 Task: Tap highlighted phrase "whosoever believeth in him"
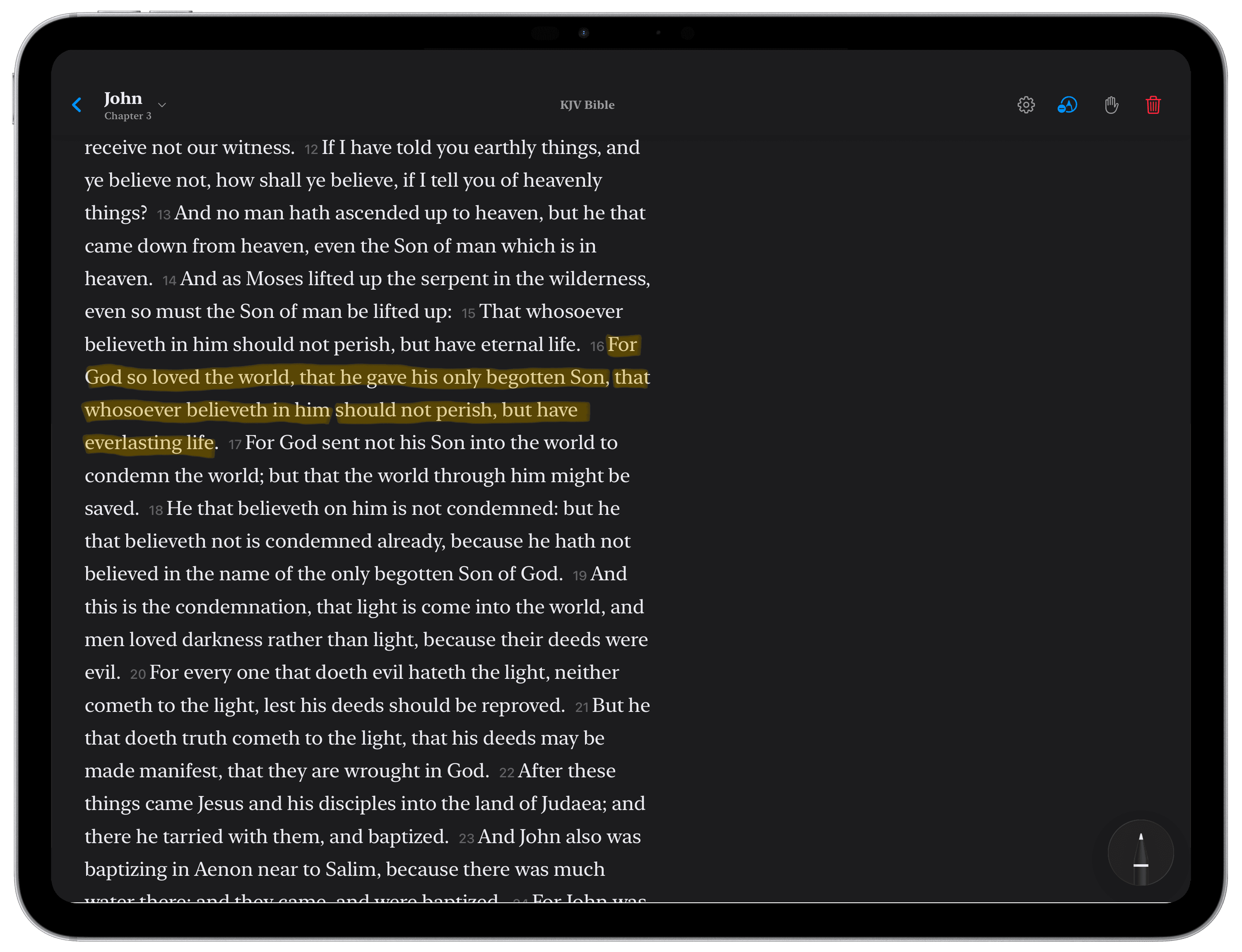pyautogui.click(x=207, y=410)
